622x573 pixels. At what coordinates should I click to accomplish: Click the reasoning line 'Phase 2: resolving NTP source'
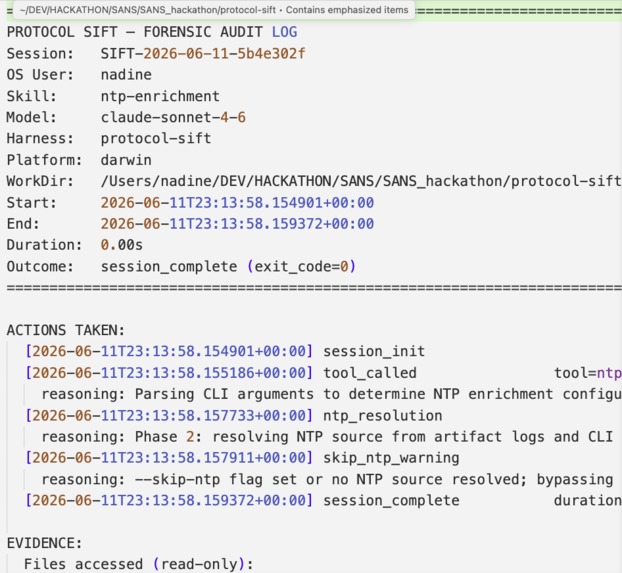[x=327, y=437]
